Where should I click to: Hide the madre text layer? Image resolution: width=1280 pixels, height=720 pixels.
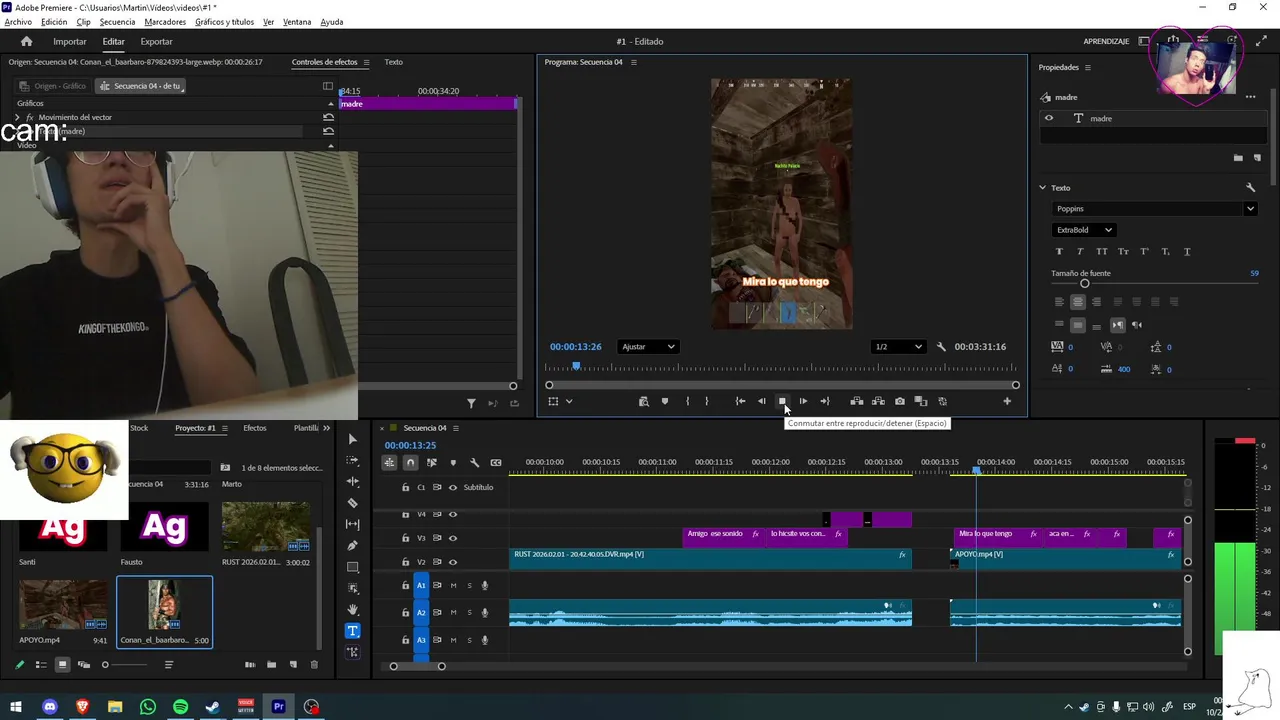coord(1048,118)
